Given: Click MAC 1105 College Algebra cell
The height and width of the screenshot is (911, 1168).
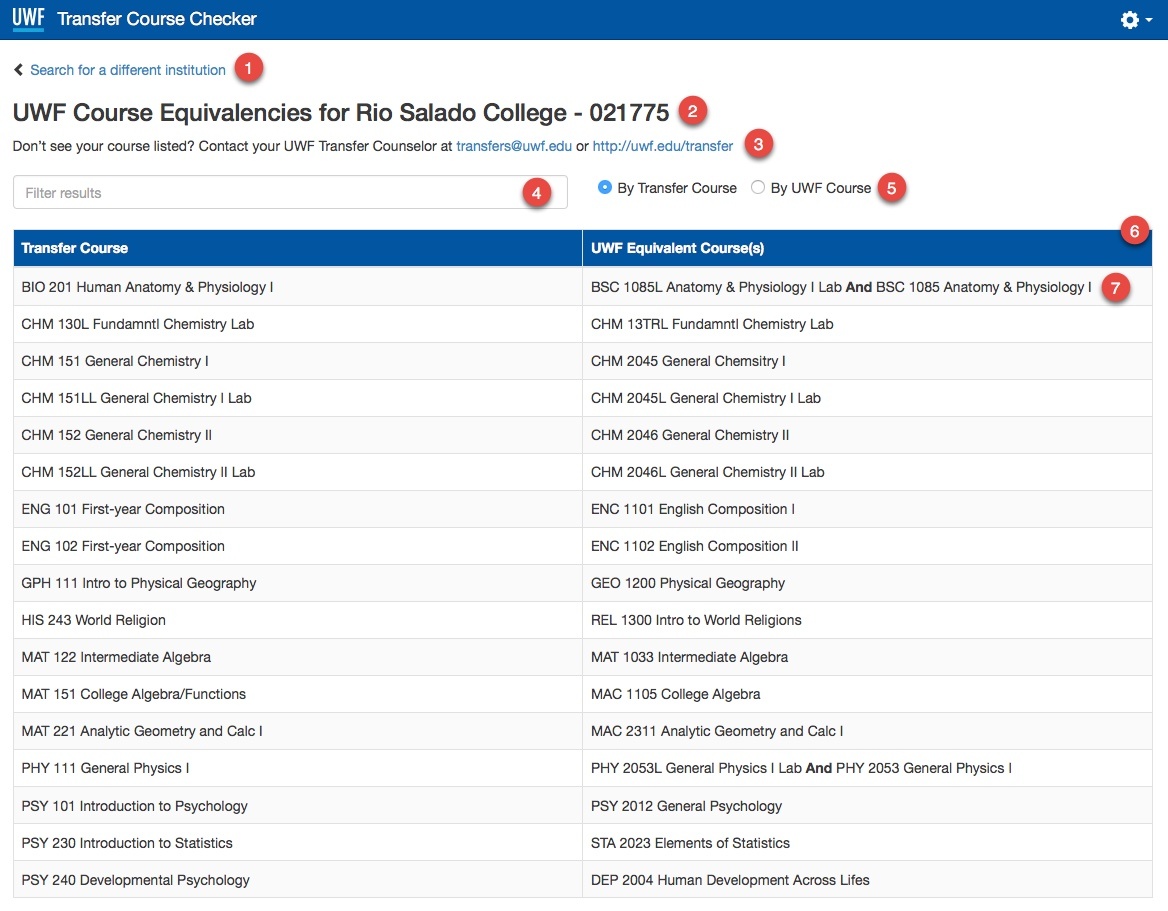Looking at the screenshot, I should [867, 694].
